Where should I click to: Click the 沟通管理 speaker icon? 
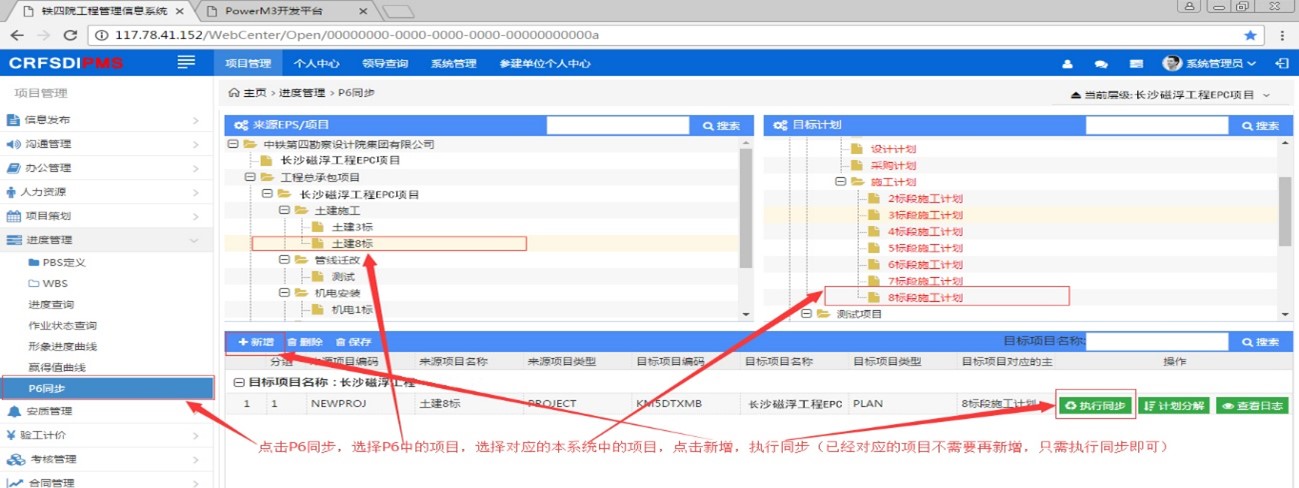[x=14, y=144]
